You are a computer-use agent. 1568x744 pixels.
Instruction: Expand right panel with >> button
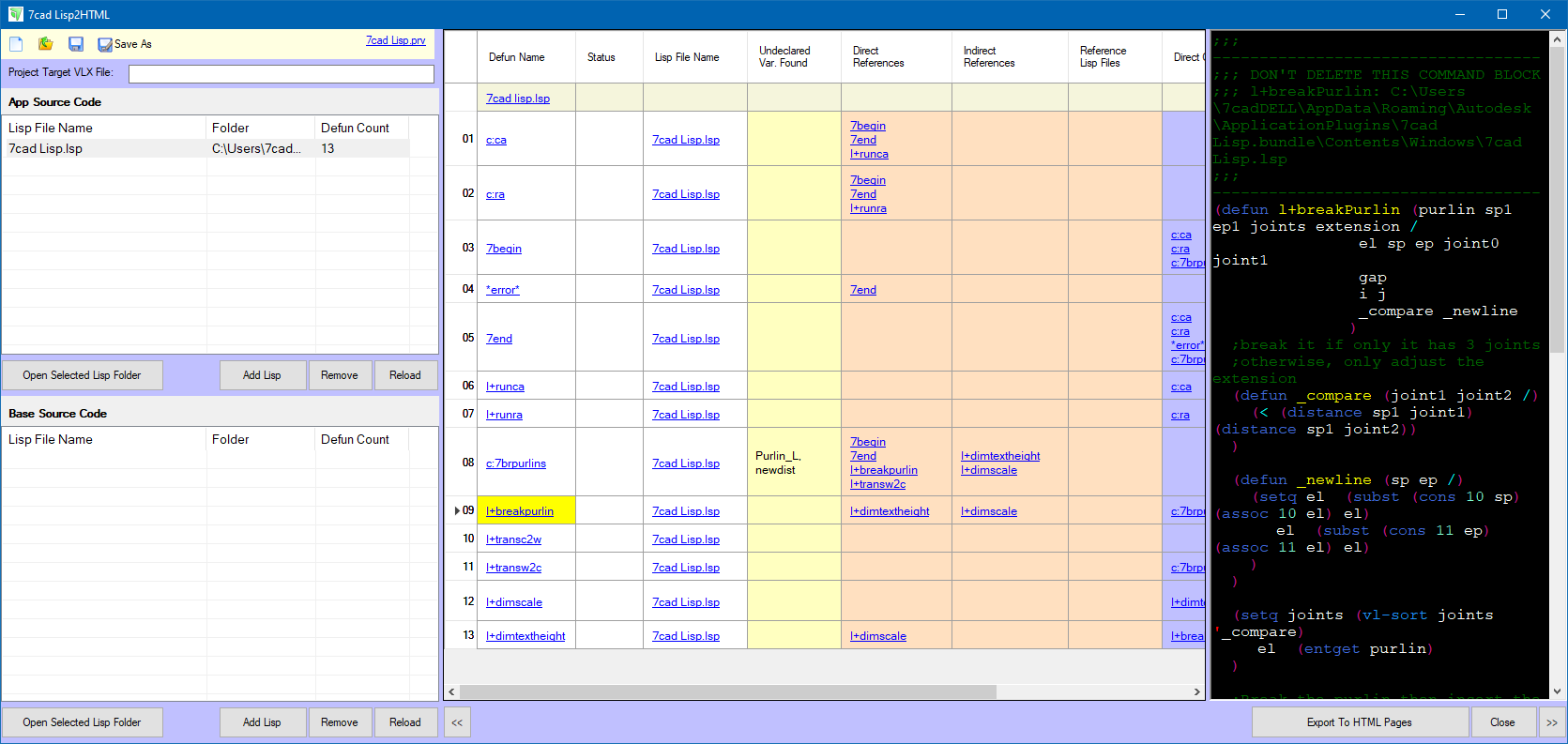(1551, 722)
